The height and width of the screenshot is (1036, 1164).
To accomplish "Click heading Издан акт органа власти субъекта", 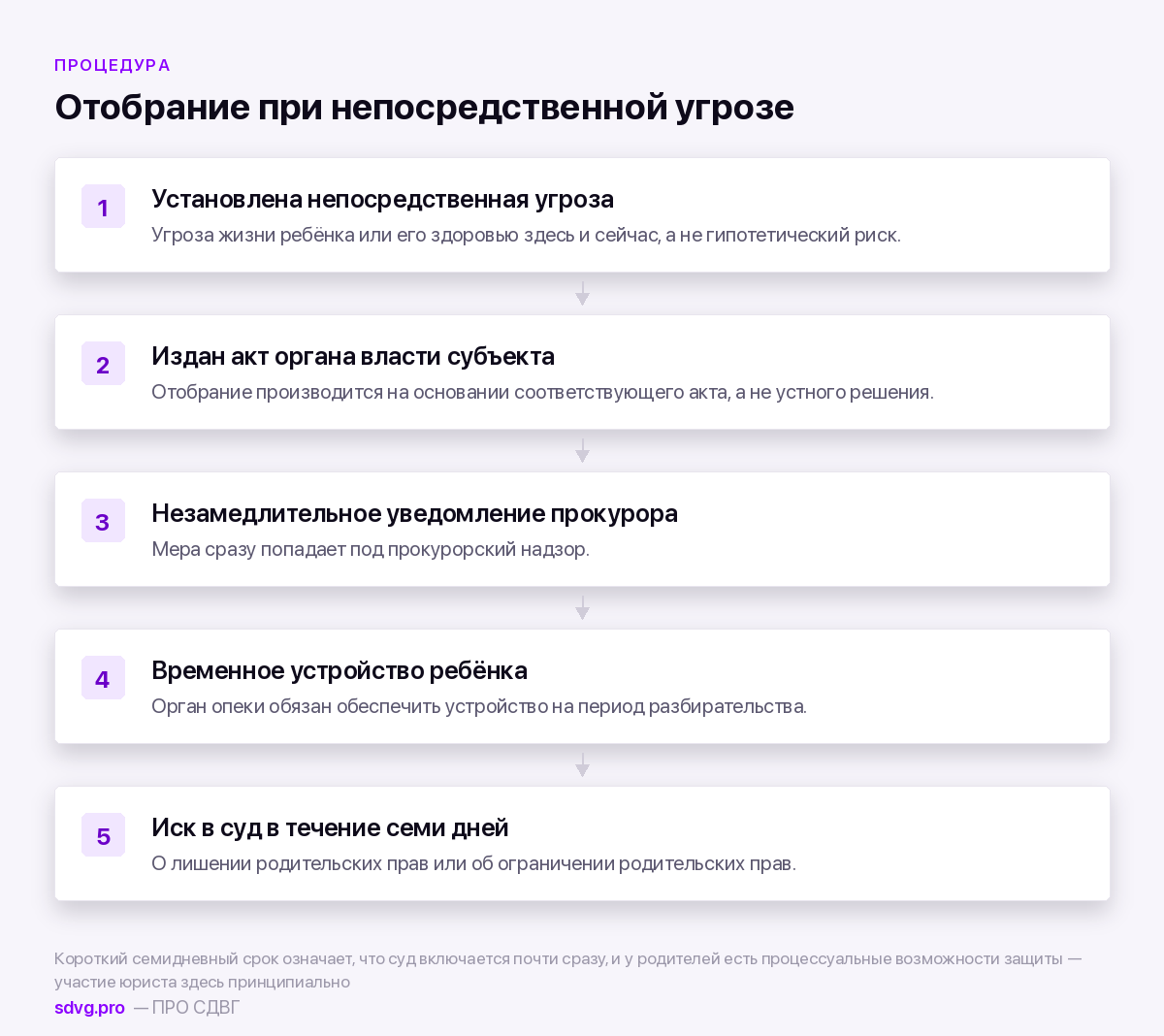I will 353,357.
